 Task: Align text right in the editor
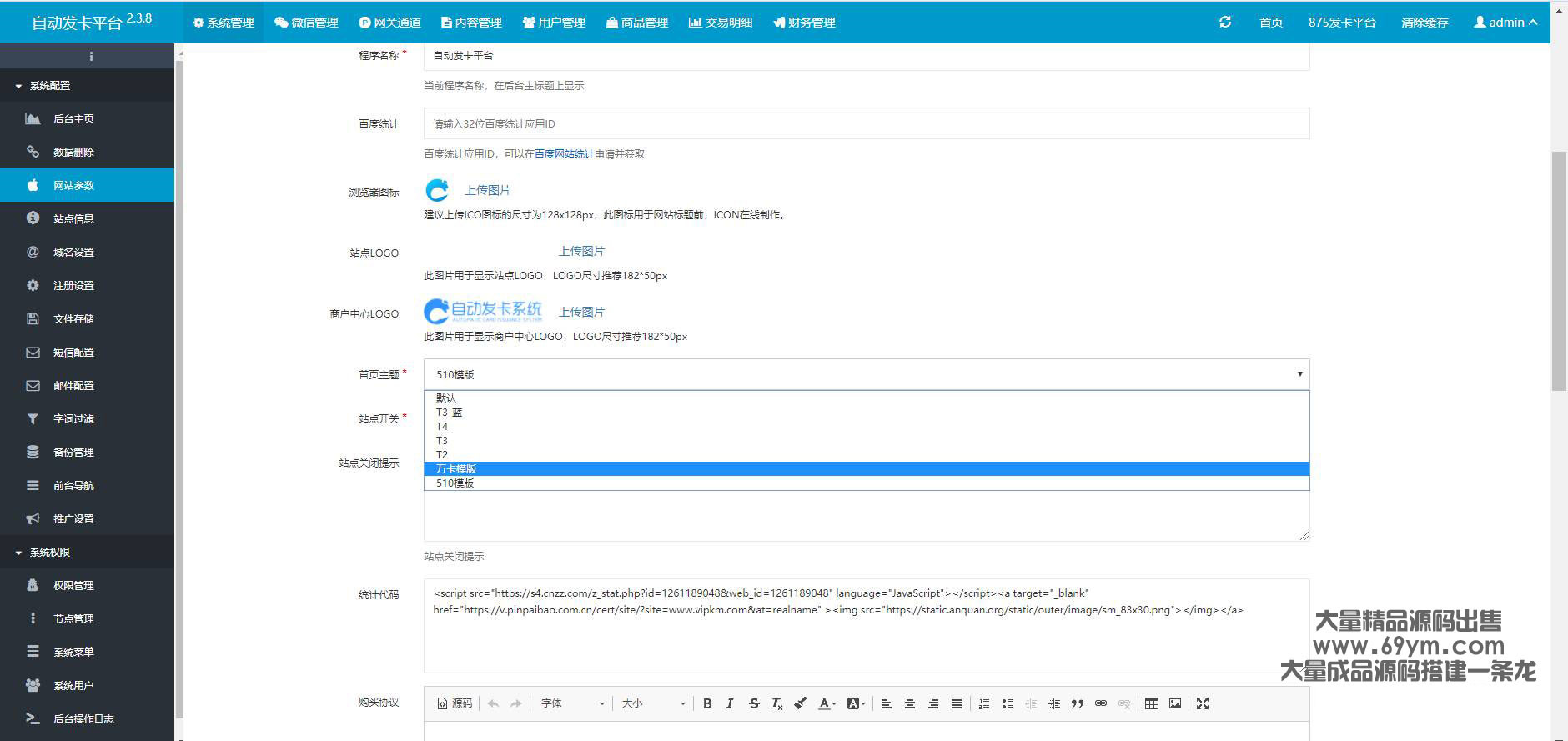(933, 703)
